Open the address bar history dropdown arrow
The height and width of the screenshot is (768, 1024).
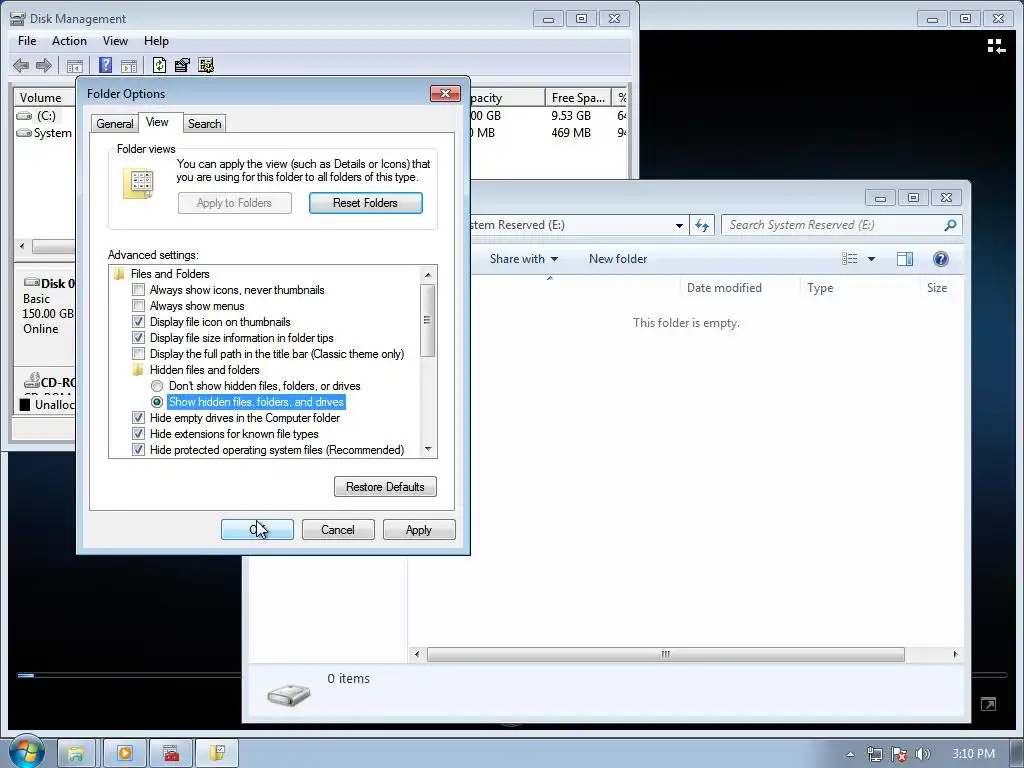pyautogui.click(x=679, y=225)
